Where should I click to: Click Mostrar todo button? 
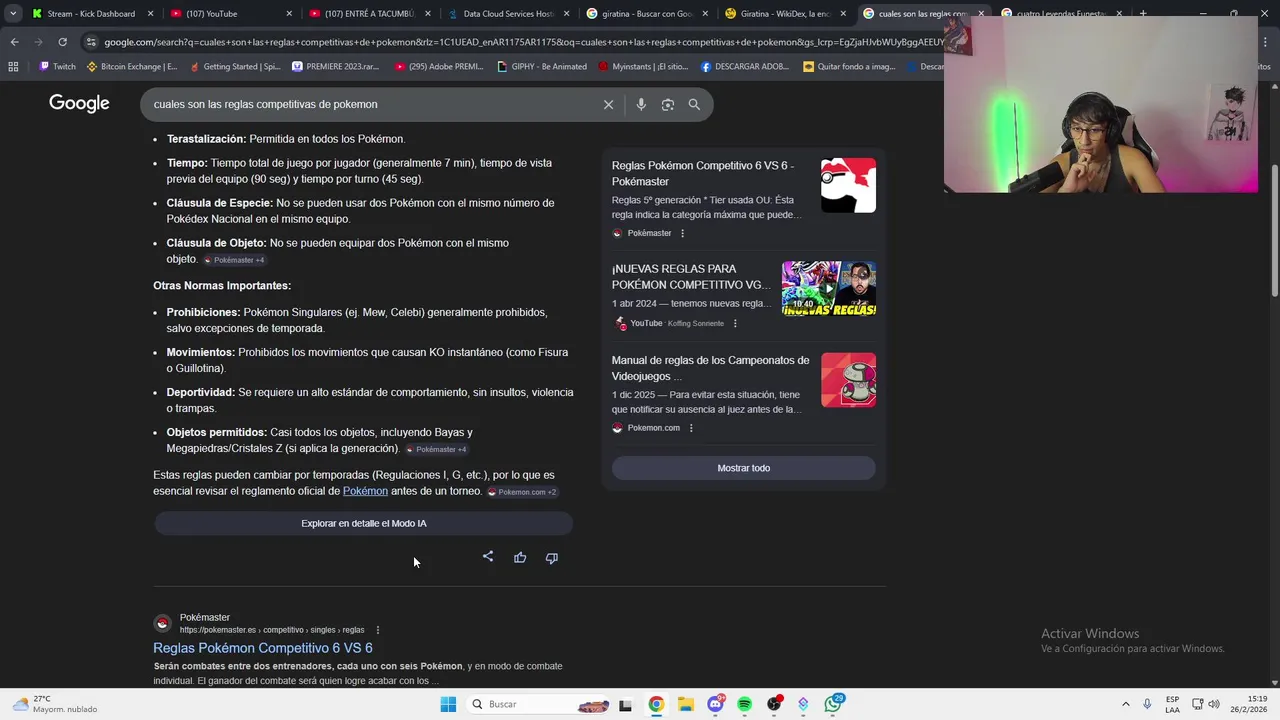coord(743,468)
